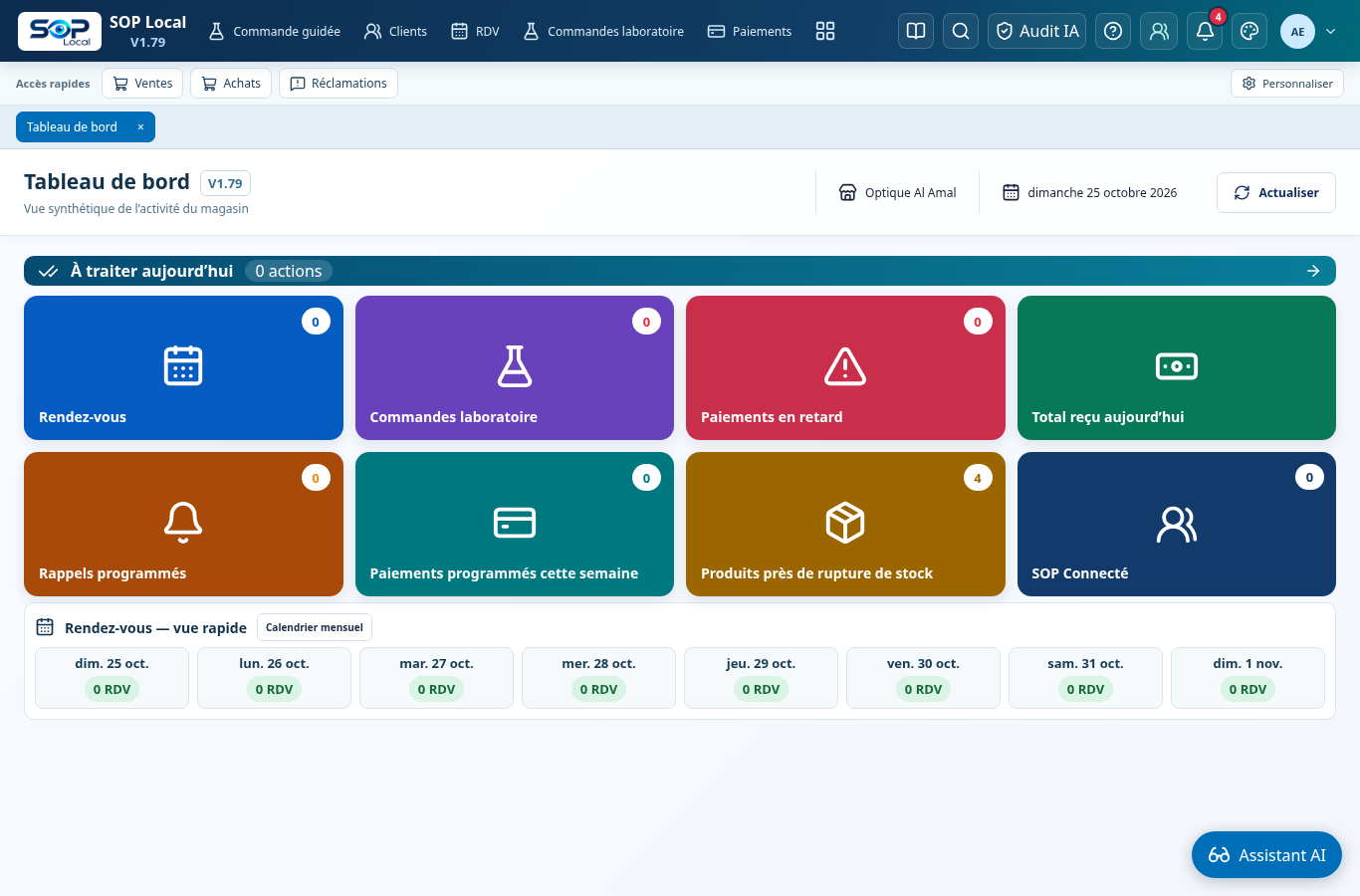The width and height of the screenshot is (1360, 896).
Task: Open the Achats quick access shortcut
Action: tap(231, 84)
